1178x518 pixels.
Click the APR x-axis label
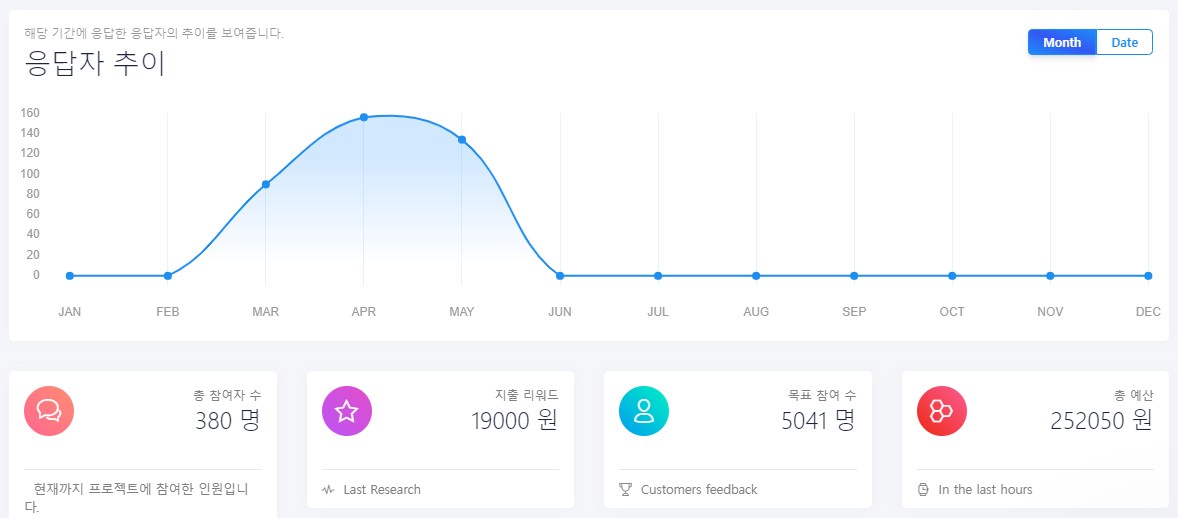[x=364, y=312]
